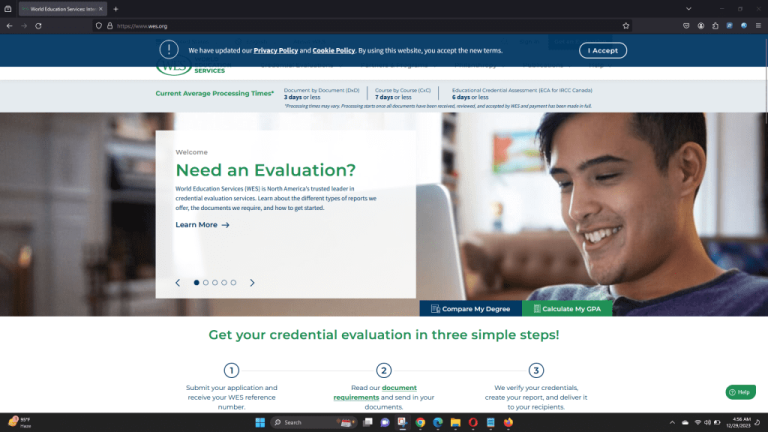Select the first carousel dot
Viewport: 768px width, 432px height.
[196, 283]
